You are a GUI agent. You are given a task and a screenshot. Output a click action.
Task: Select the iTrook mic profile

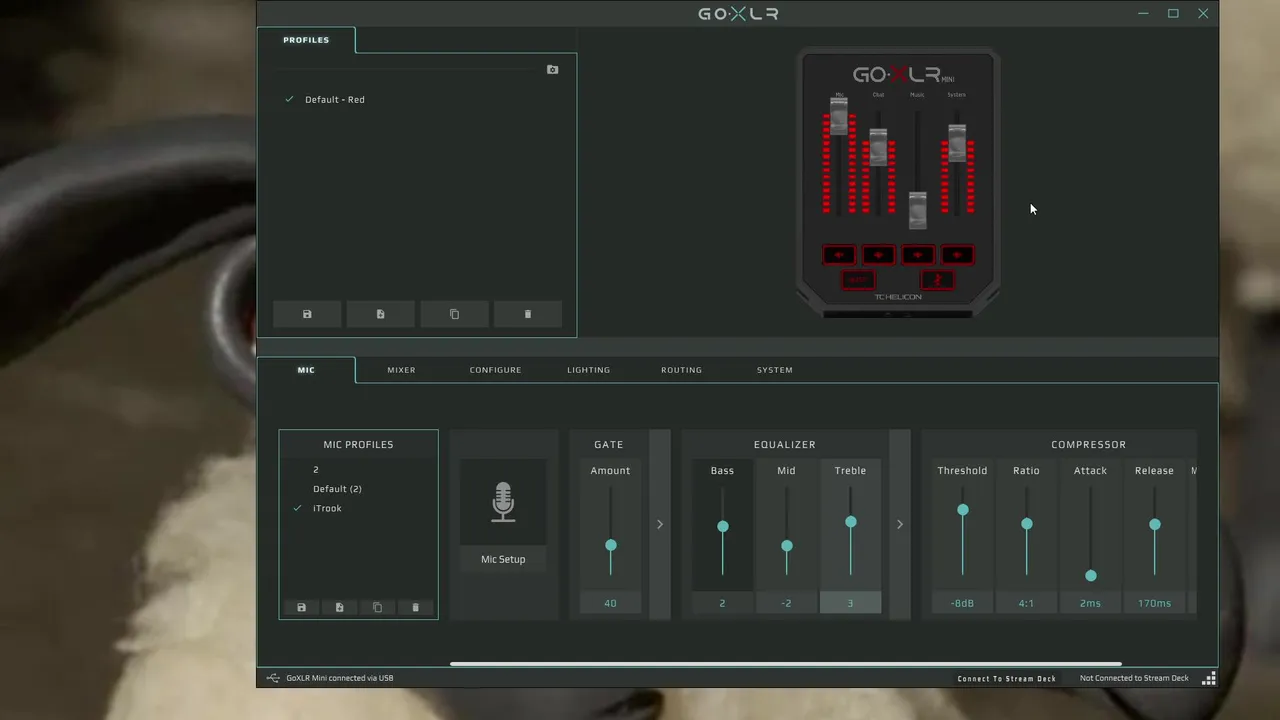click(327, 508)
